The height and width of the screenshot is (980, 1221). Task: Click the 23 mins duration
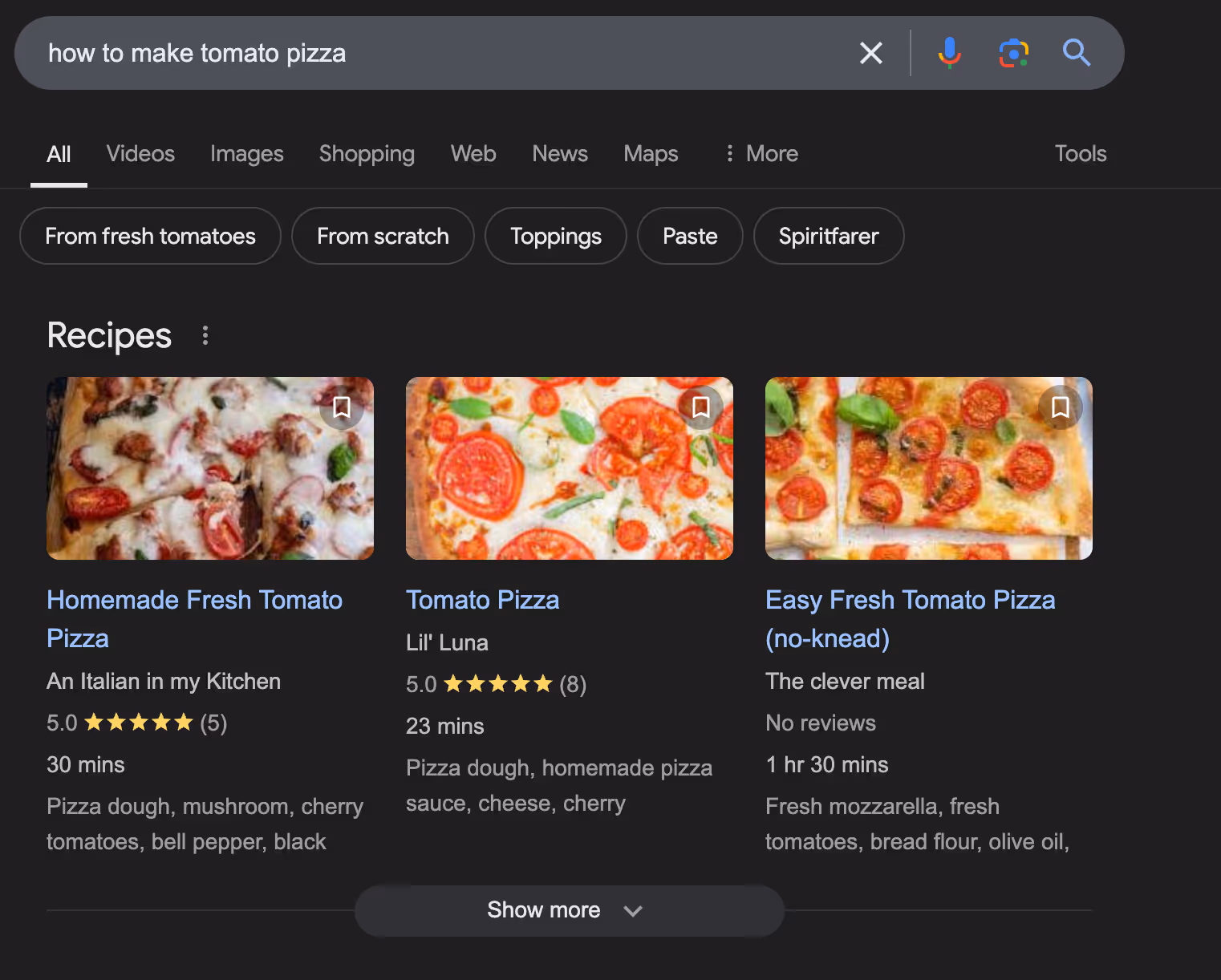(445, 727)
